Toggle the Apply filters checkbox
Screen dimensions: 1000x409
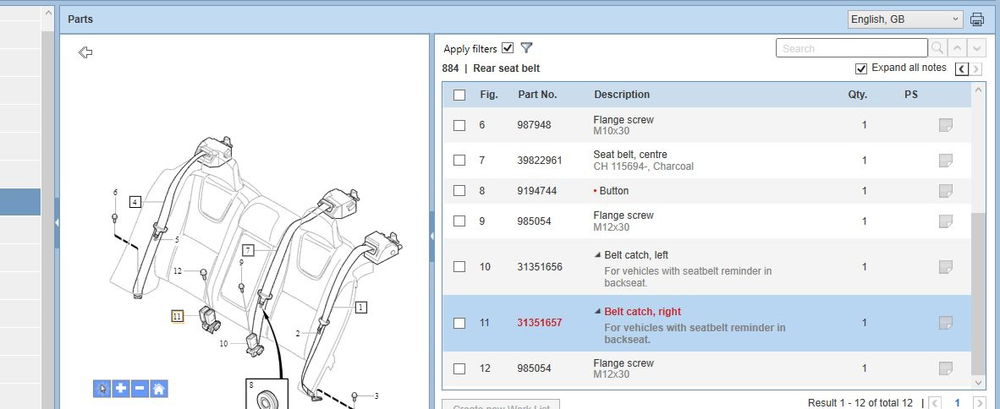508,48
